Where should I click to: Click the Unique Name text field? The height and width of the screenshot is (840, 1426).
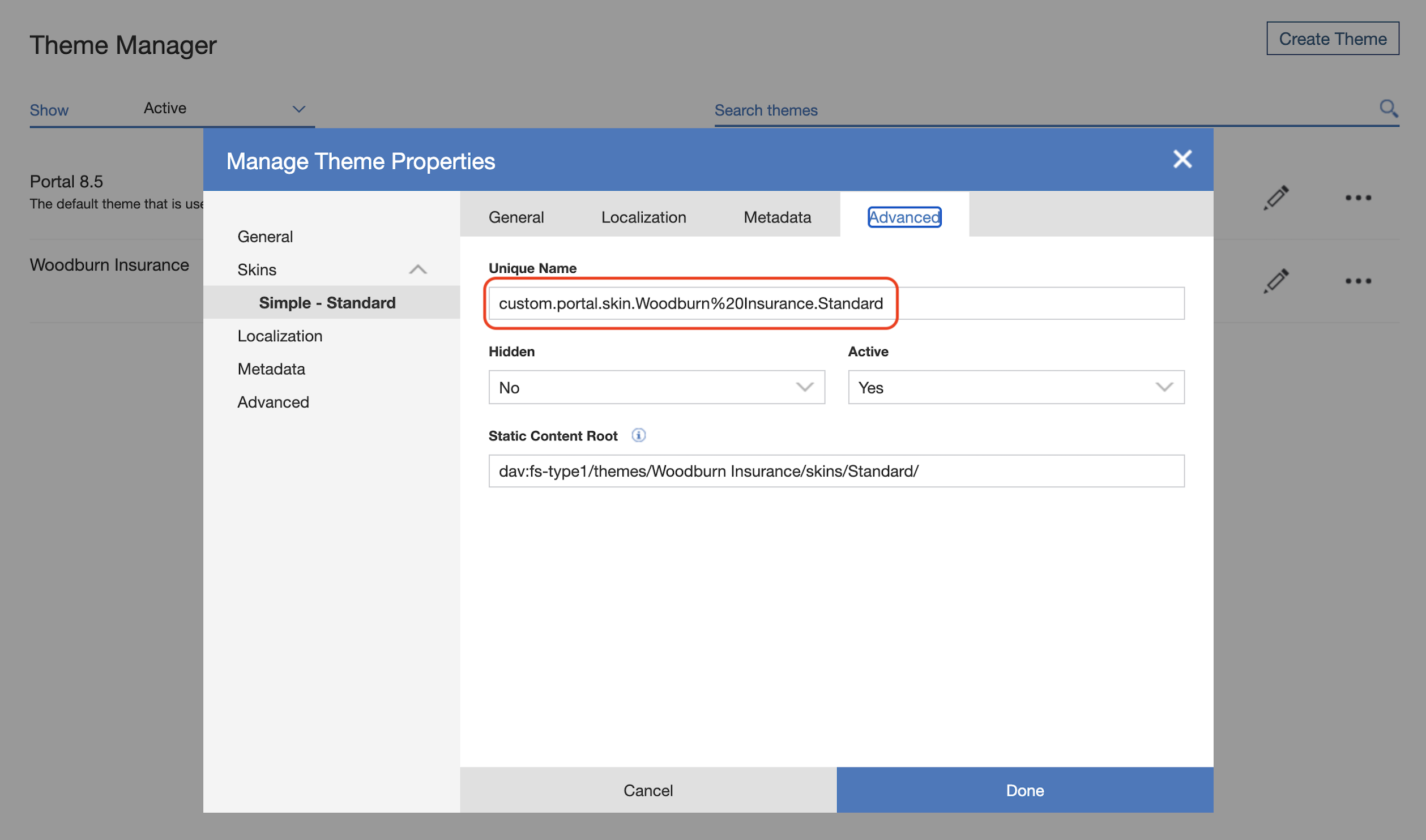click(836, 303)
